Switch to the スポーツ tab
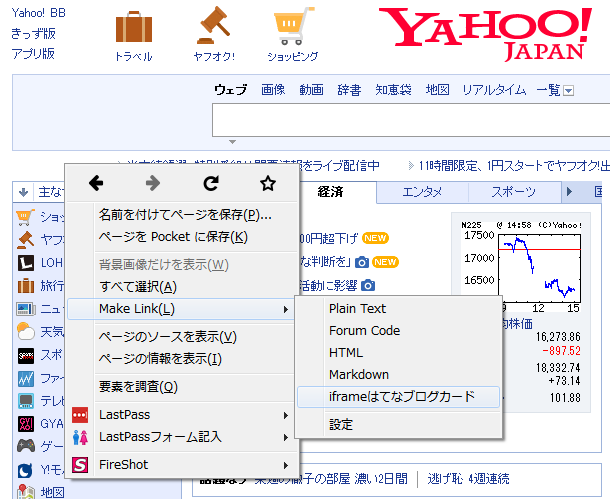Viewport: 610px width, 499px height. coord(514,192)
